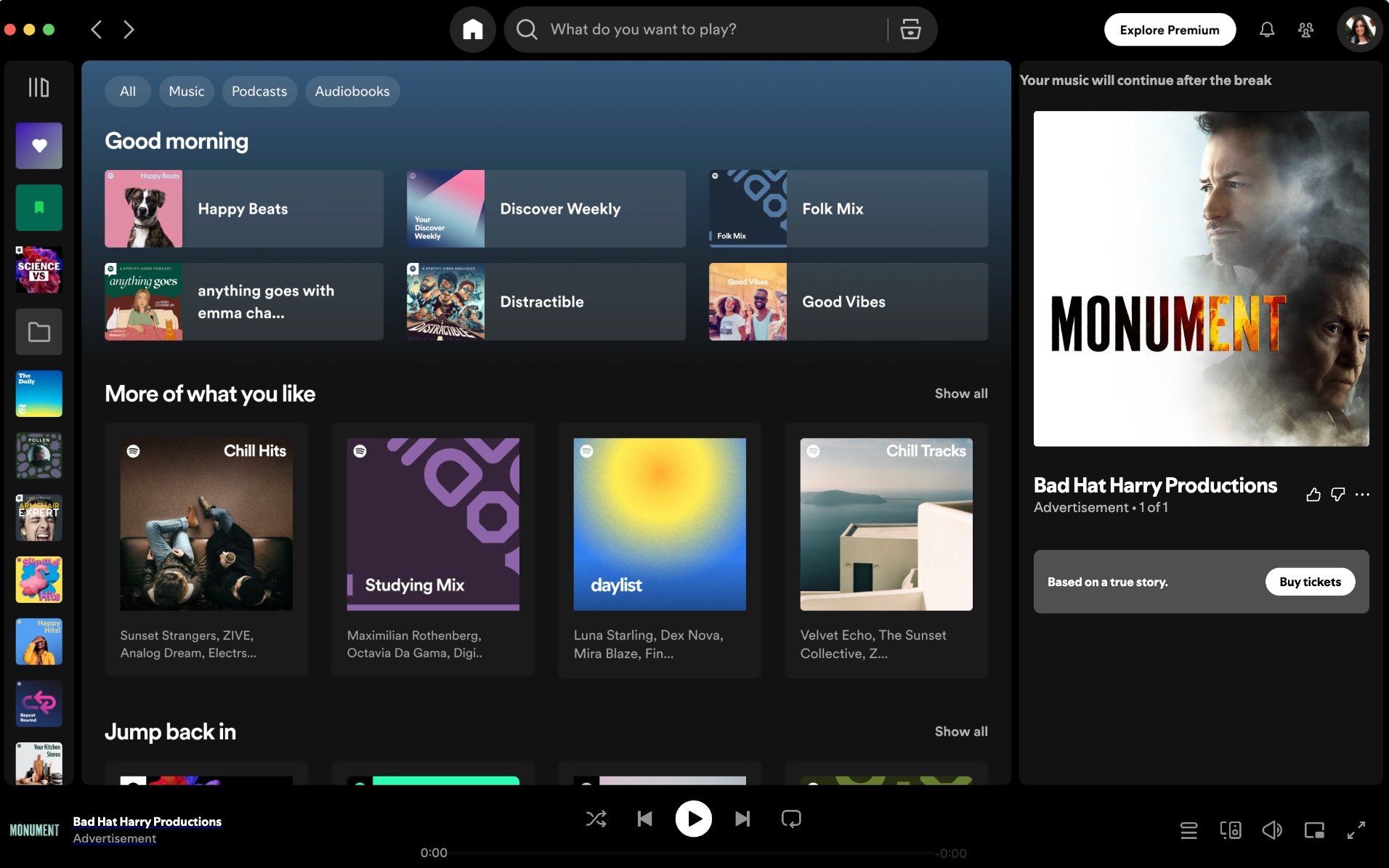Select the All filter chip
This screenshot has height=868, width=1389.
(128, 92)
